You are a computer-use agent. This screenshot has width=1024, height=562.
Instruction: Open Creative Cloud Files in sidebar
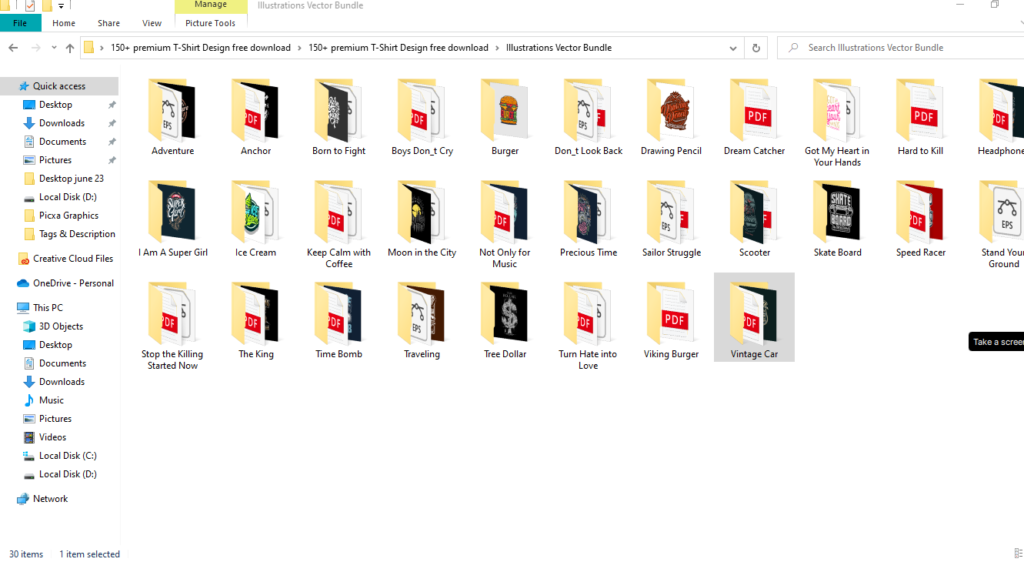coord(73,258)
